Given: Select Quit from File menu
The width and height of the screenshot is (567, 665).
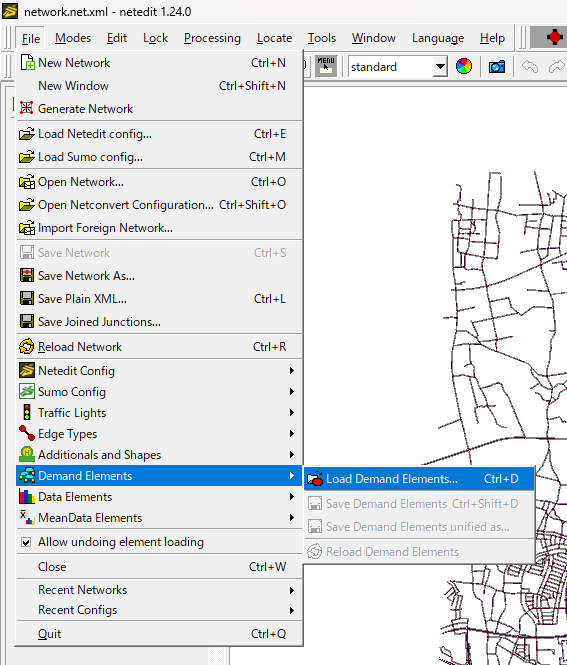Looking at the screenshot, I should 159,634.
